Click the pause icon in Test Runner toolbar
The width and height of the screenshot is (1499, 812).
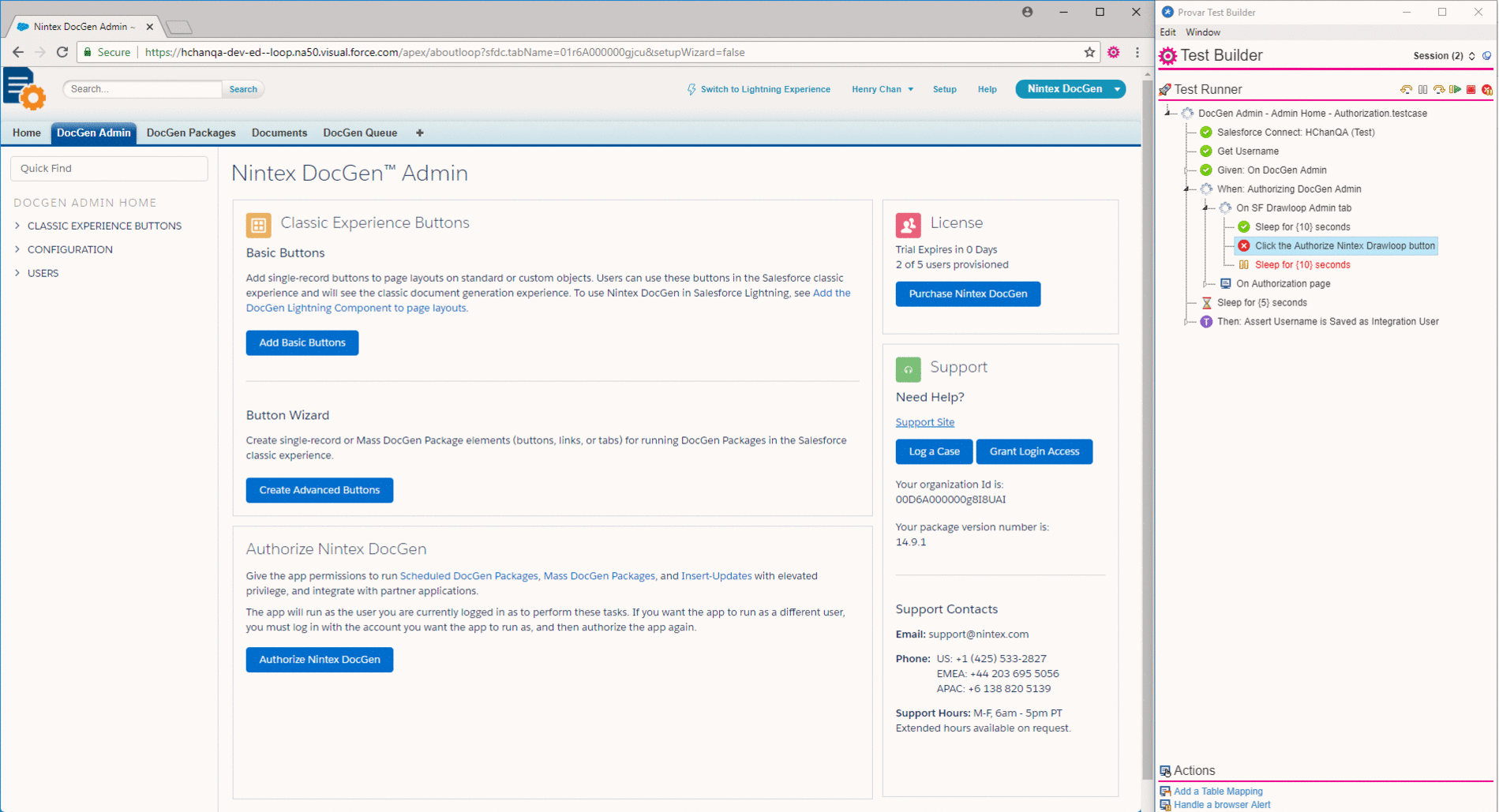click(1422, 90)
